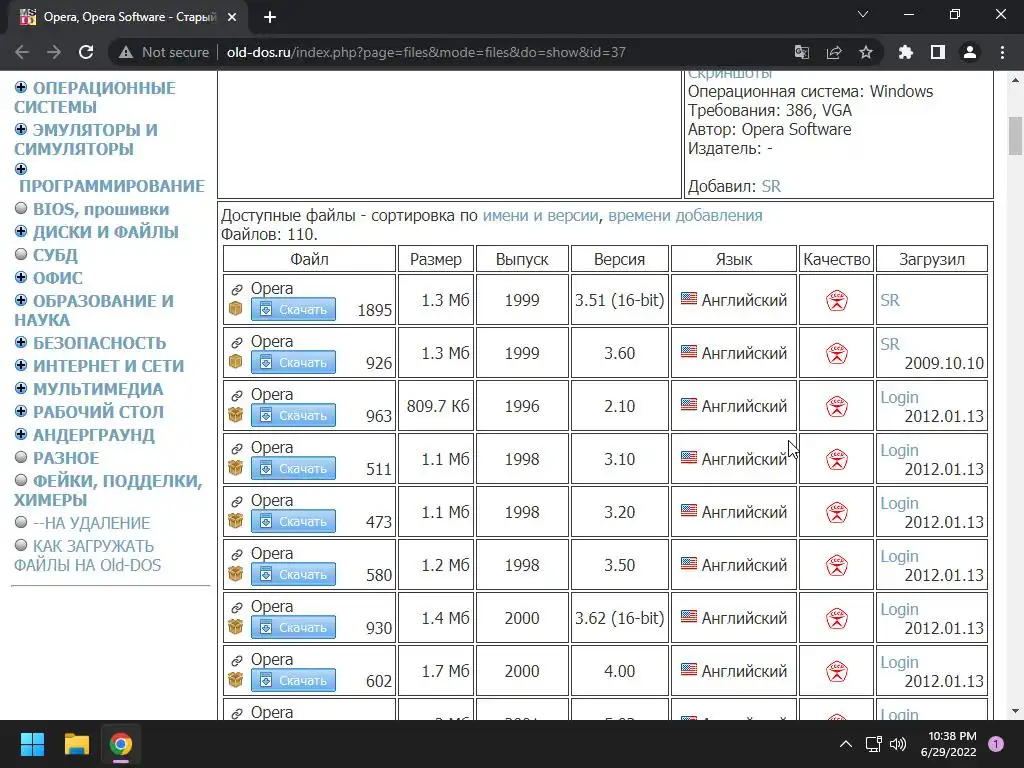Select the Opera, Opera Software browser tab
1024x768 pixels.
(x=127, y=17)
